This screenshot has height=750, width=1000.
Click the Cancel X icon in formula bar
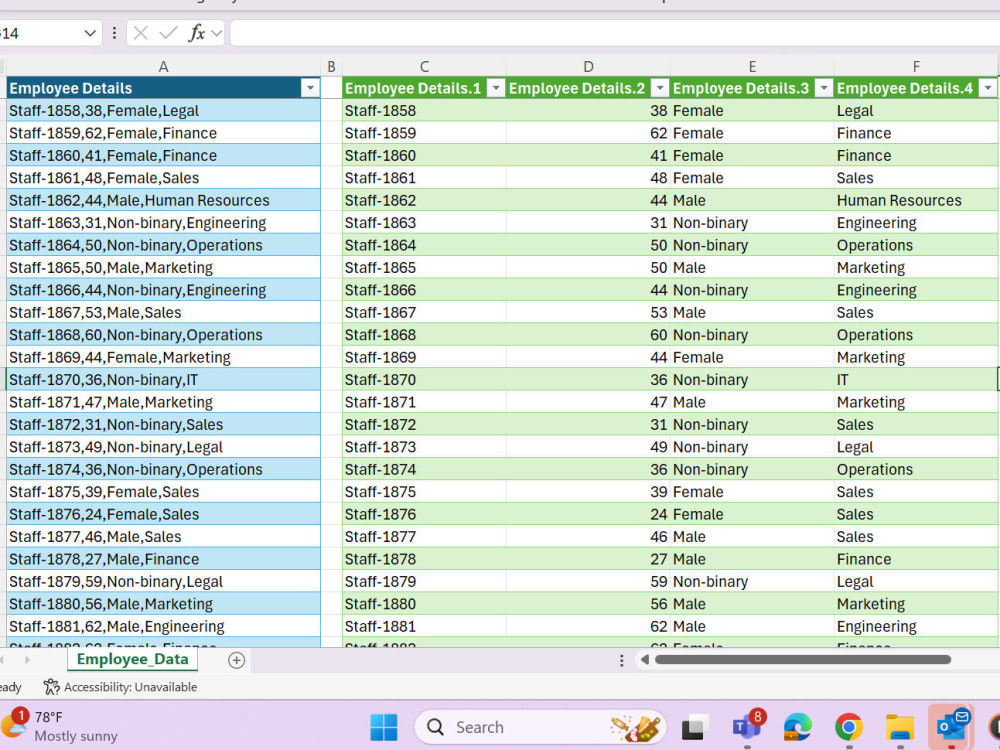click(x=141, y=33)
